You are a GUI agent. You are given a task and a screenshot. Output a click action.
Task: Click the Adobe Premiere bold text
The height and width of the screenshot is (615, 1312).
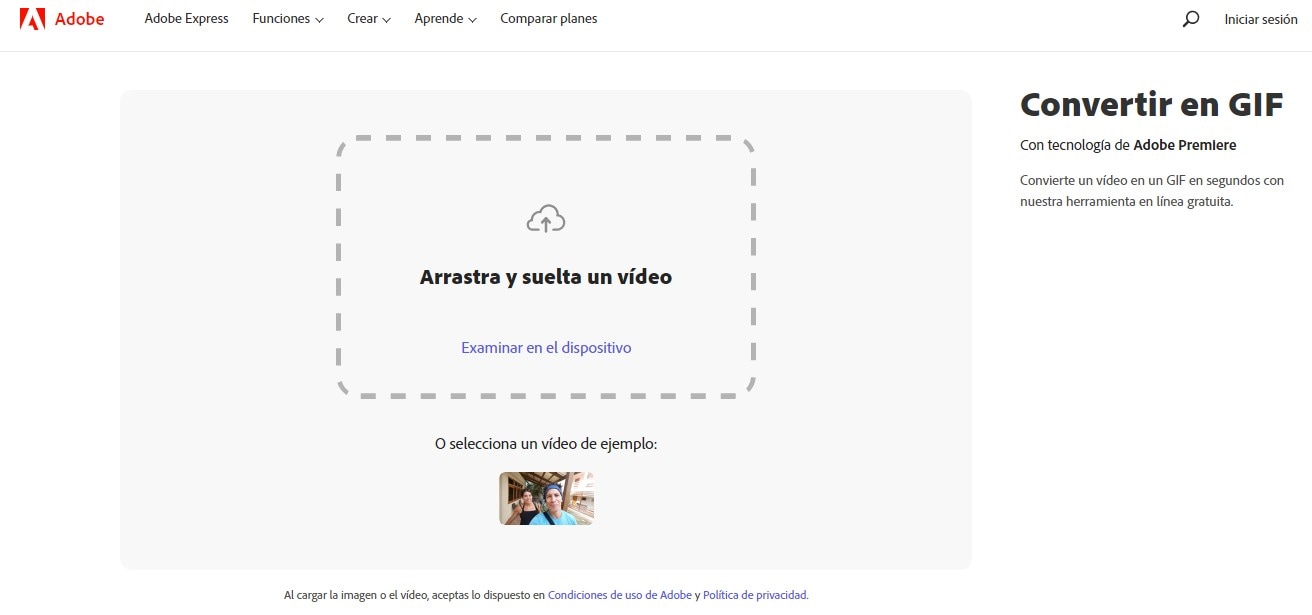[x=1185, y=145]
